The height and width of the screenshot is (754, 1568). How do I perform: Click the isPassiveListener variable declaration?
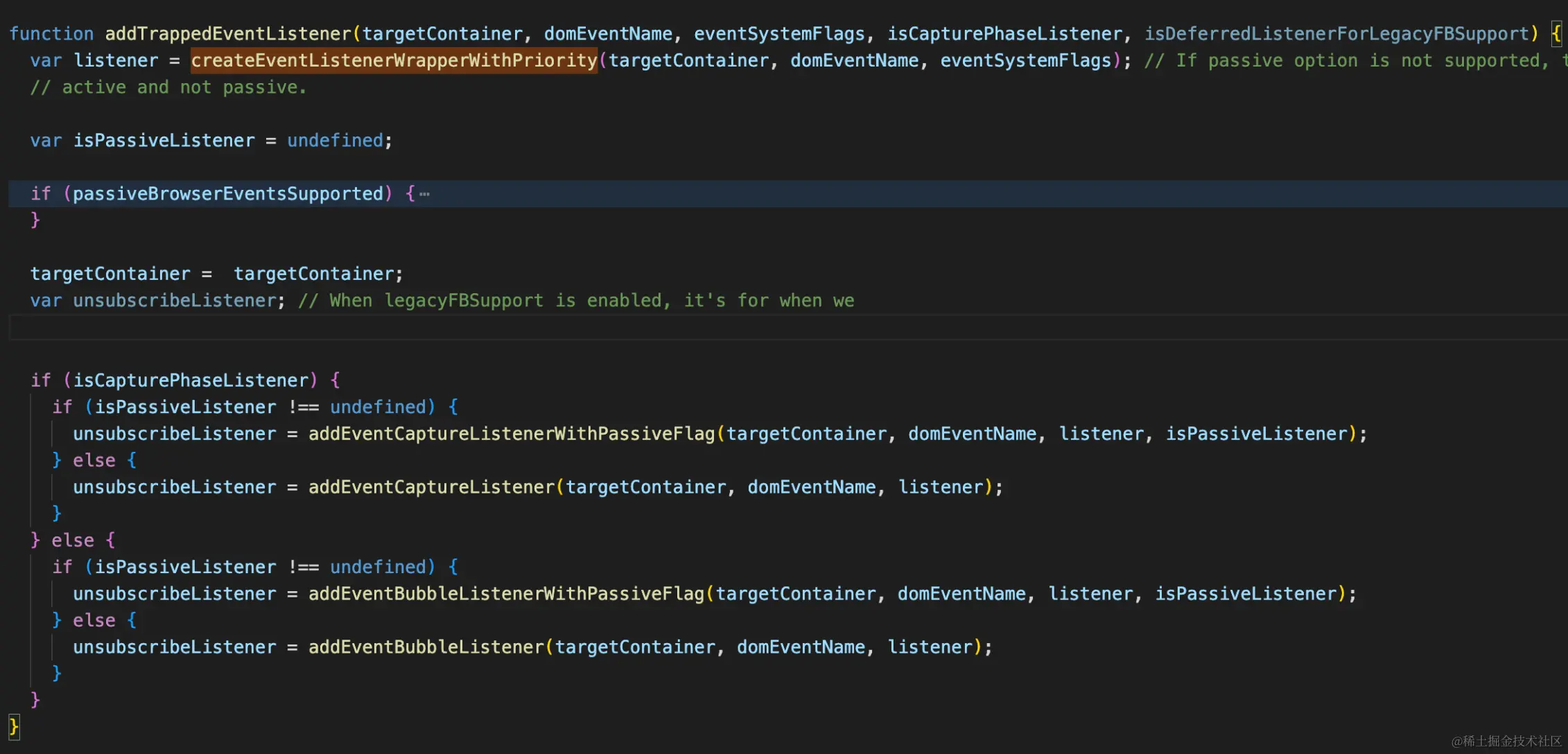point(164,141)
